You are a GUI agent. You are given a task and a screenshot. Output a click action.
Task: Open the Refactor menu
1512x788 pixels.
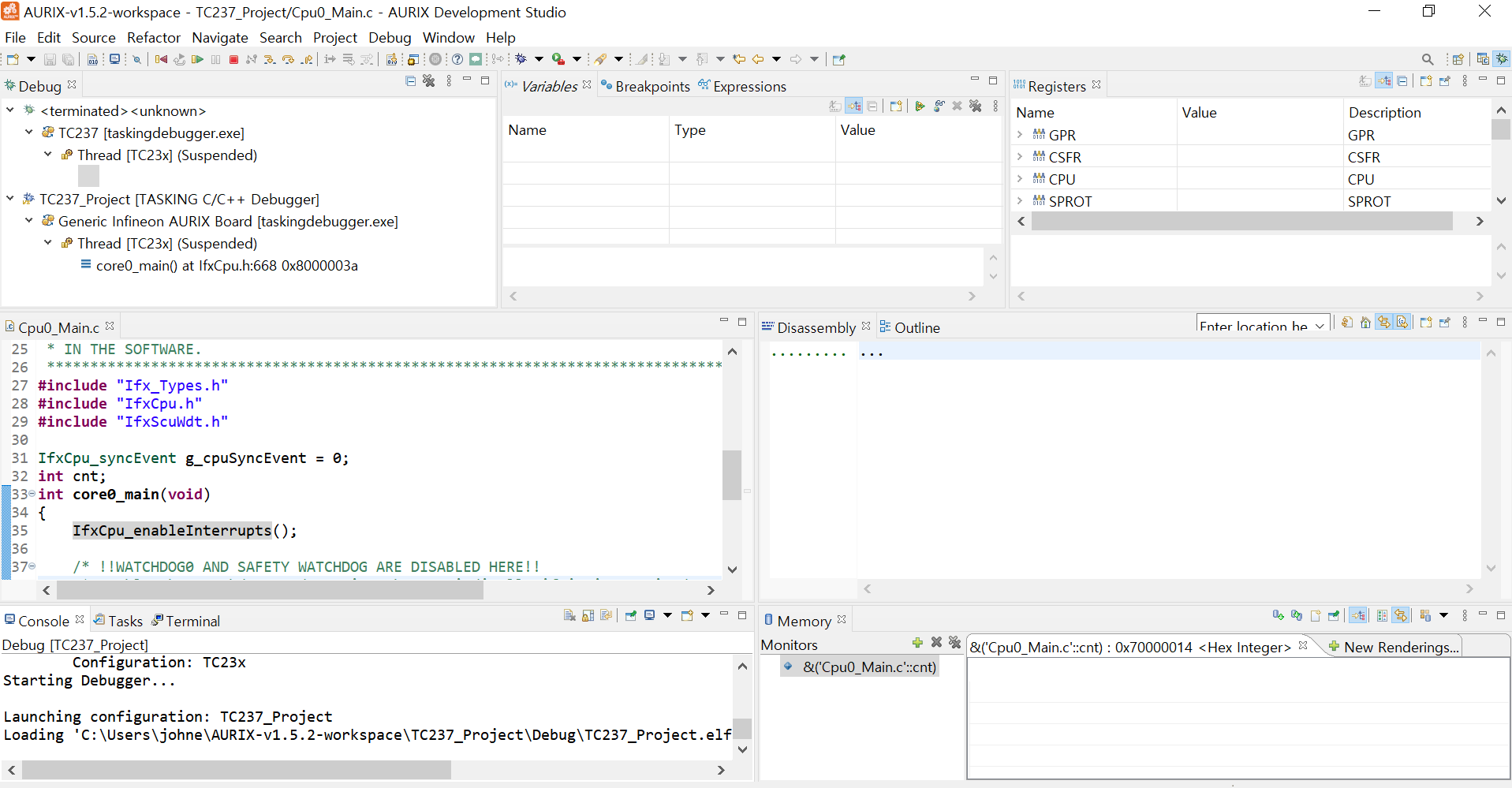(154, 37)
